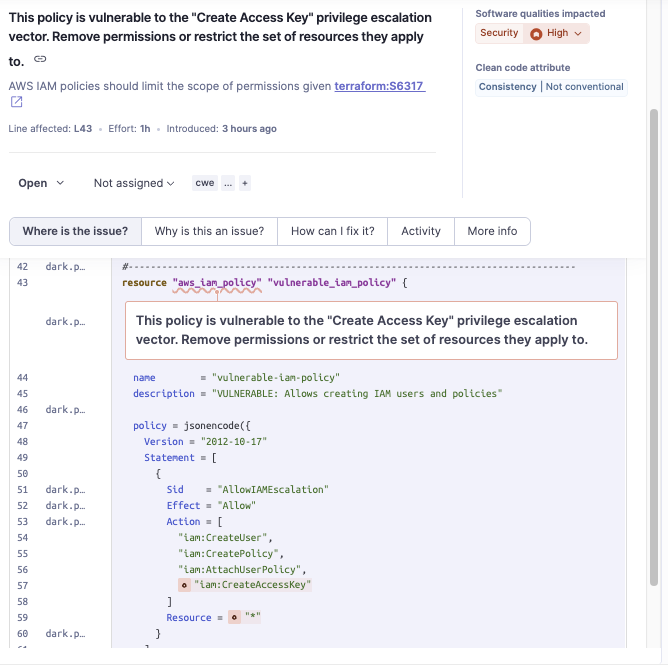
Task: Click the Consistency clean code attribute badge
Action: (x=507, y=87)
